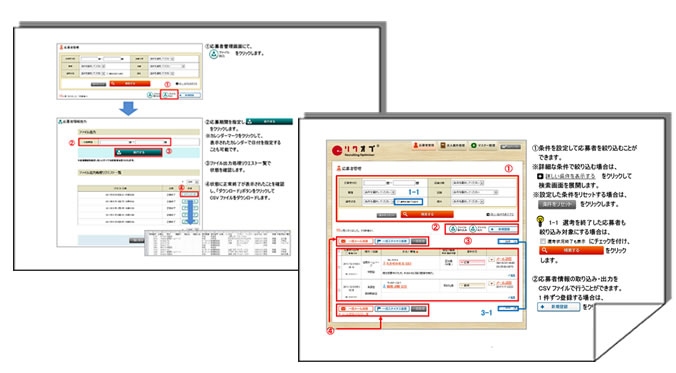Check the first applicant row checkbox
Screen dimensions: 676x373
(340, 267)
